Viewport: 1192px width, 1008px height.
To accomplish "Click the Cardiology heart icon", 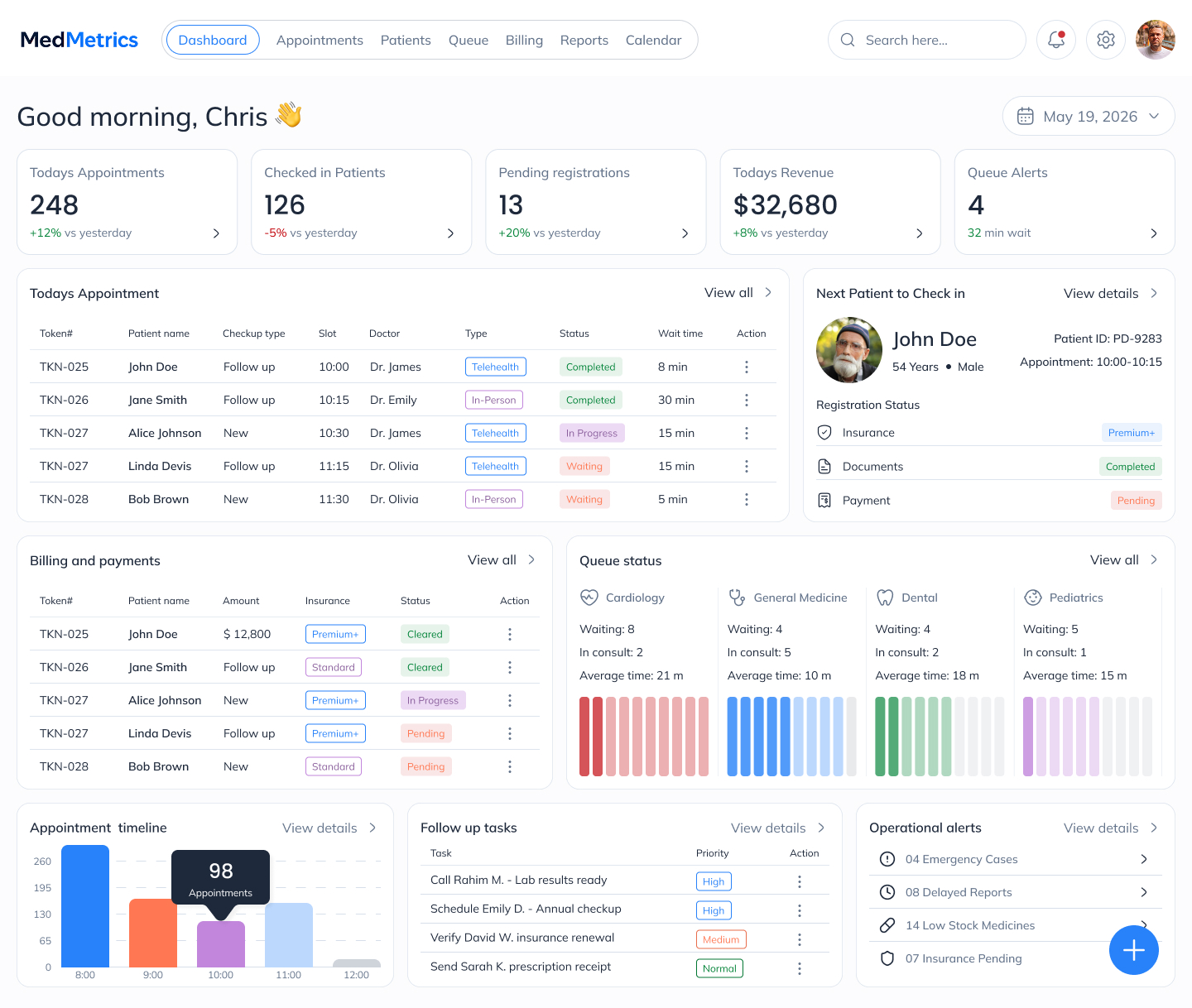I will point(589,598).
